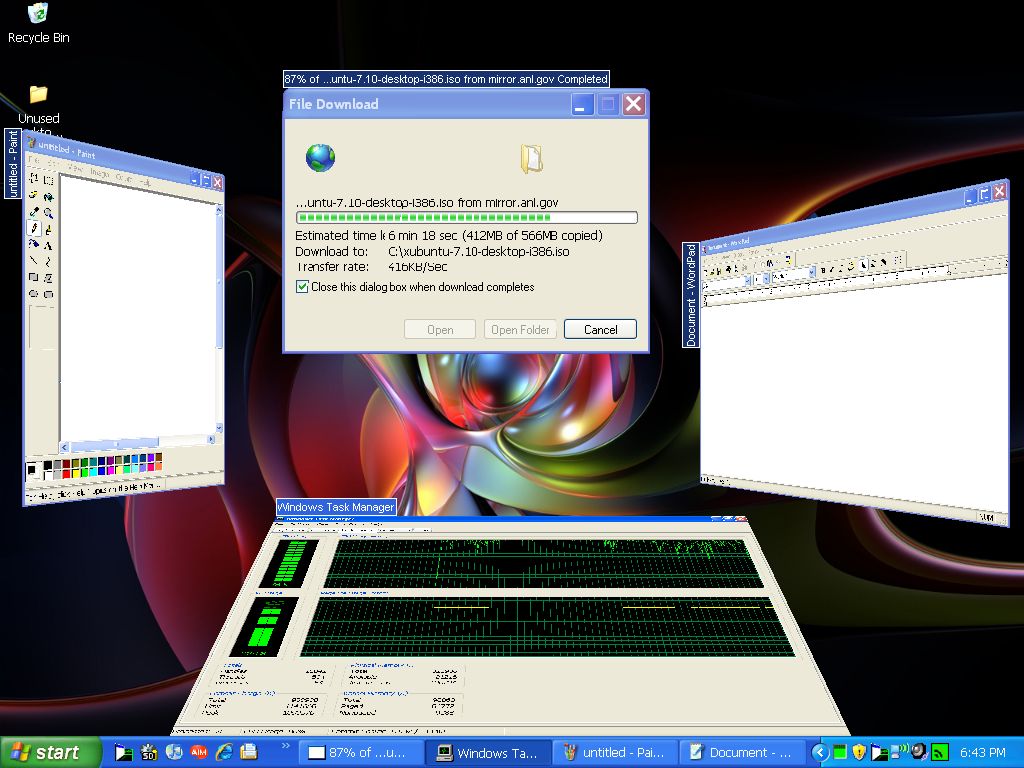The height and width of the screenshot is (768, 1024).
Task: Switch to Document - WordPad taskbar button
Action: tap(743, 752)
